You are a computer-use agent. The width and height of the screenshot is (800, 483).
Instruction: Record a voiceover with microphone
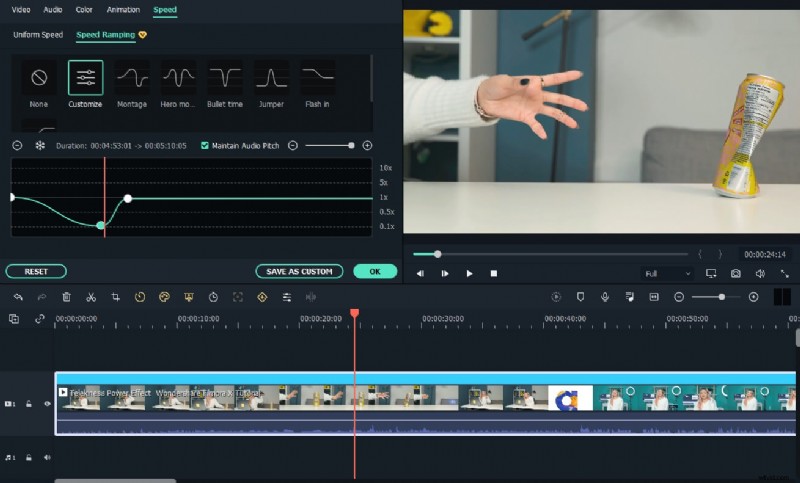pos(605,297)
